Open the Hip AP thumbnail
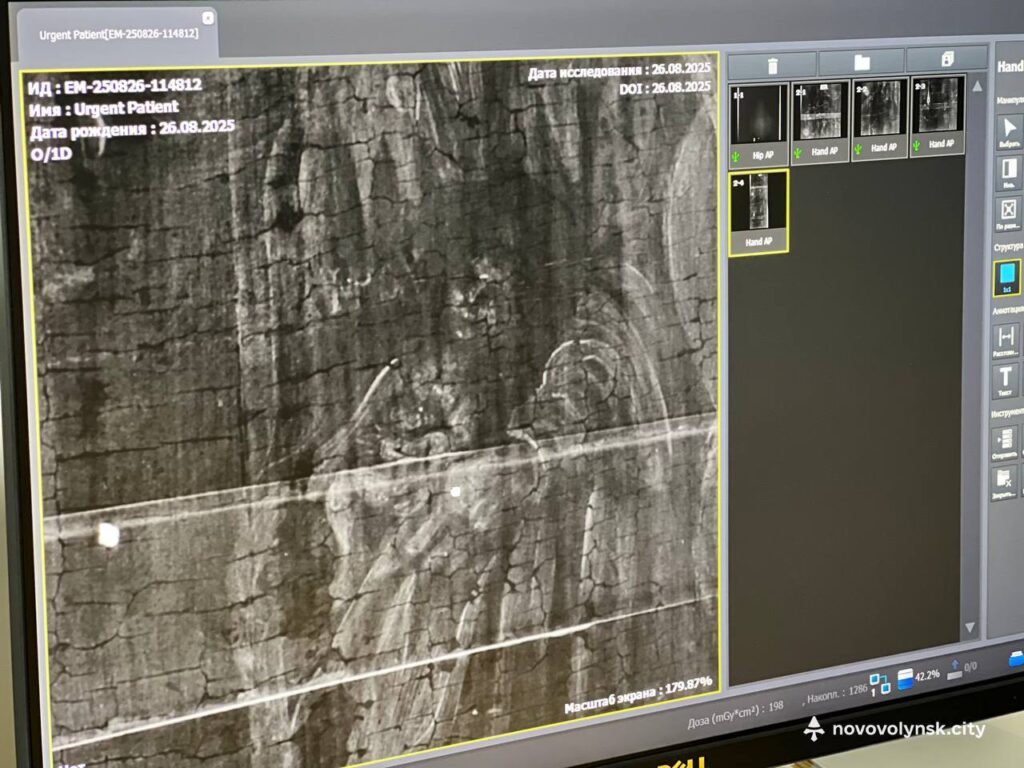This screenshot has height=768, width=1024. pyautogui.click(x=759, y=119)
